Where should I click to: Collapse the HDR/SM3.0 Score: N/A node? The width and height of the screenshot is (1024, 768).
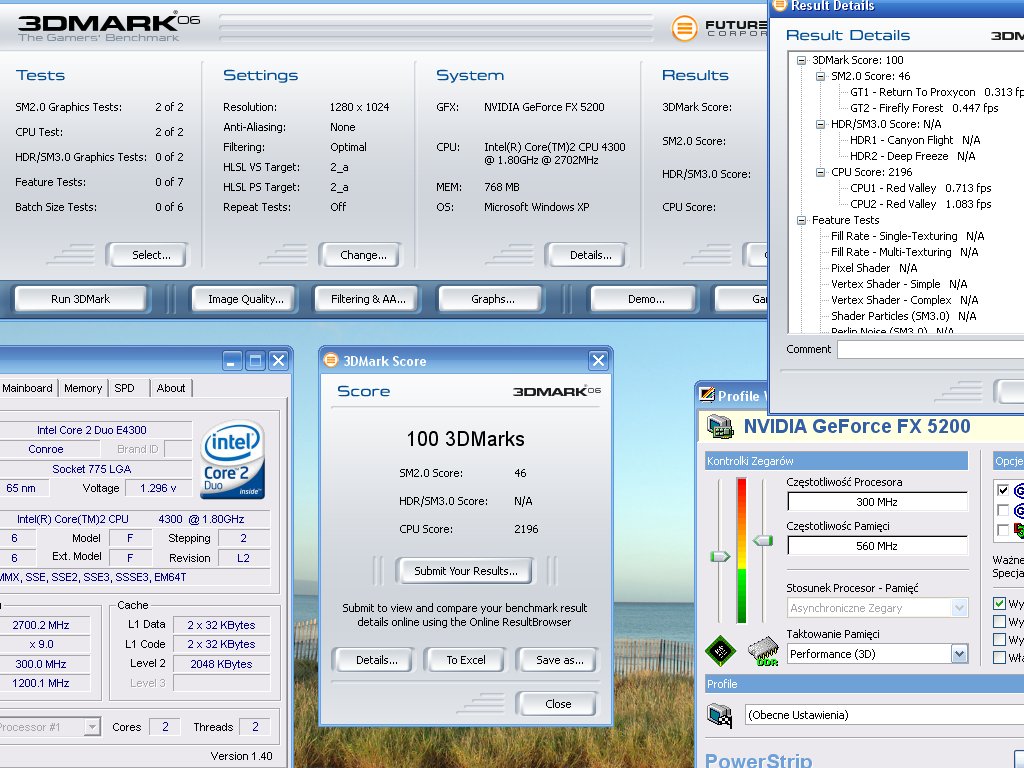point(820,124)
